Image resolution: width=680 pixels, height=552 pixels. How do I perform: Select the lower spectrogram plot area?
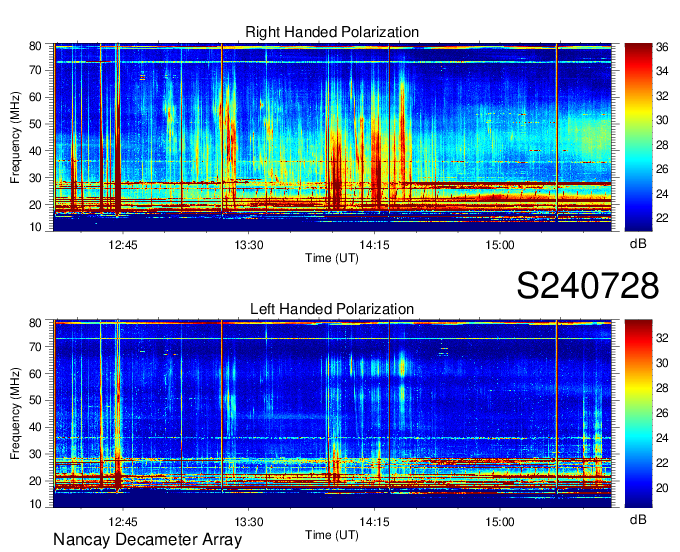(332, 414)
